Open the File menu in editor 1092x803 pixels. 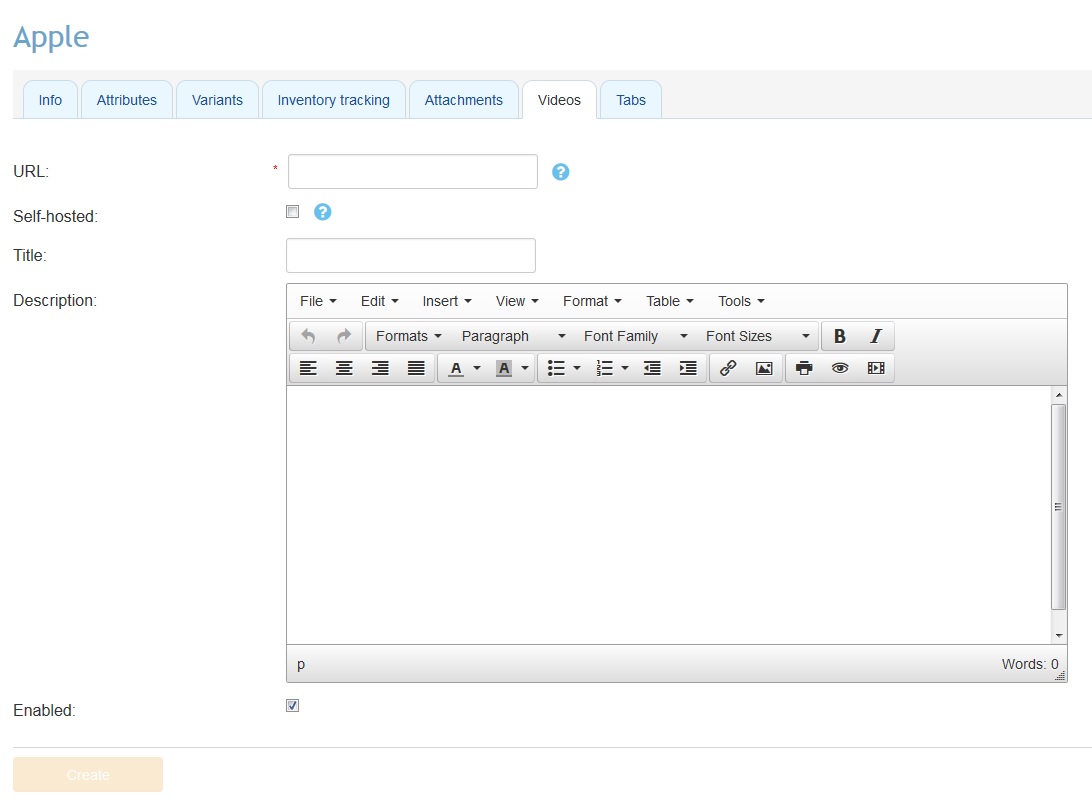click(x=318, y=302)
